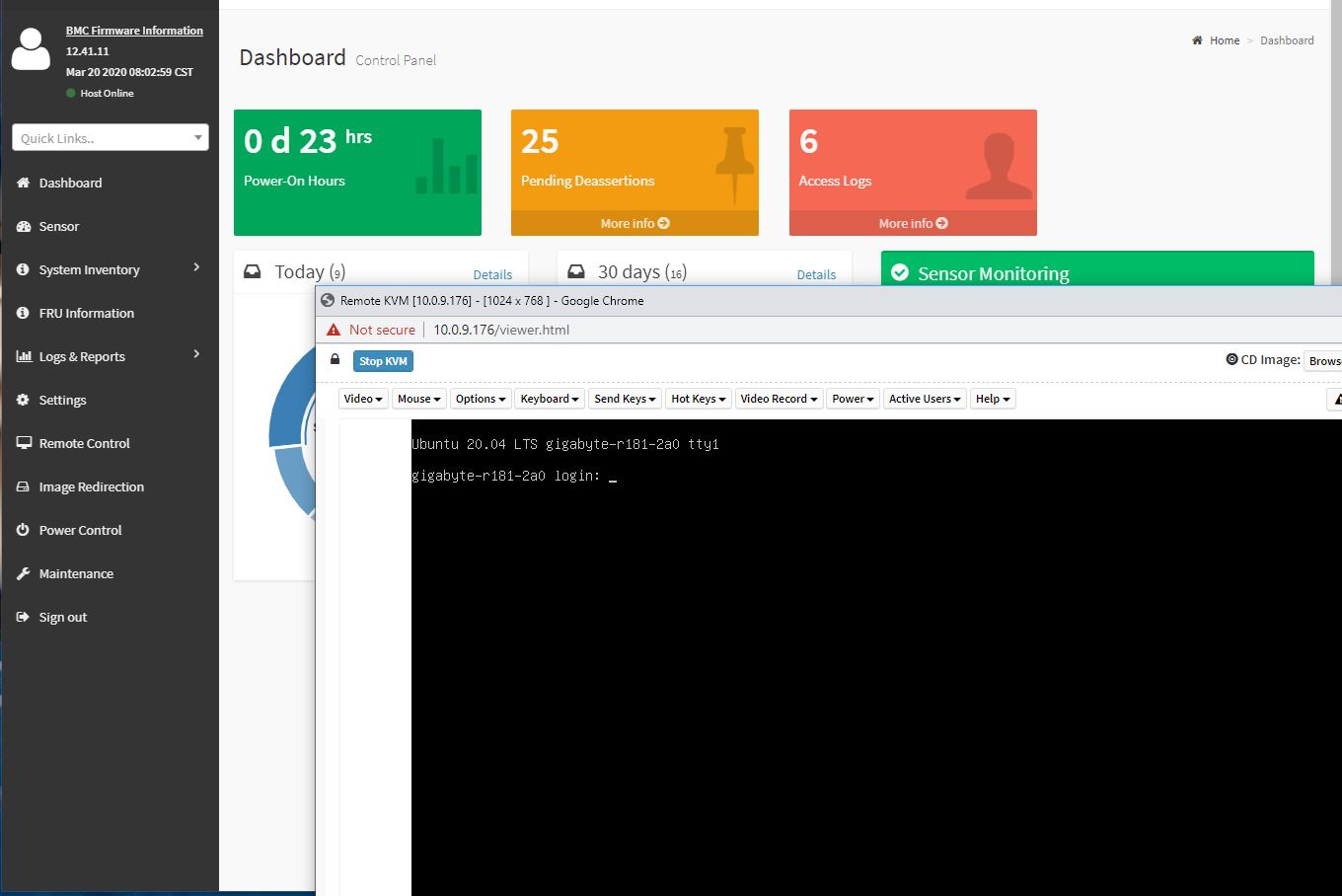Viewport: 1342px width, 896px height.
Task: Click Home in the breadcrumb
Action: [1225, 40]
